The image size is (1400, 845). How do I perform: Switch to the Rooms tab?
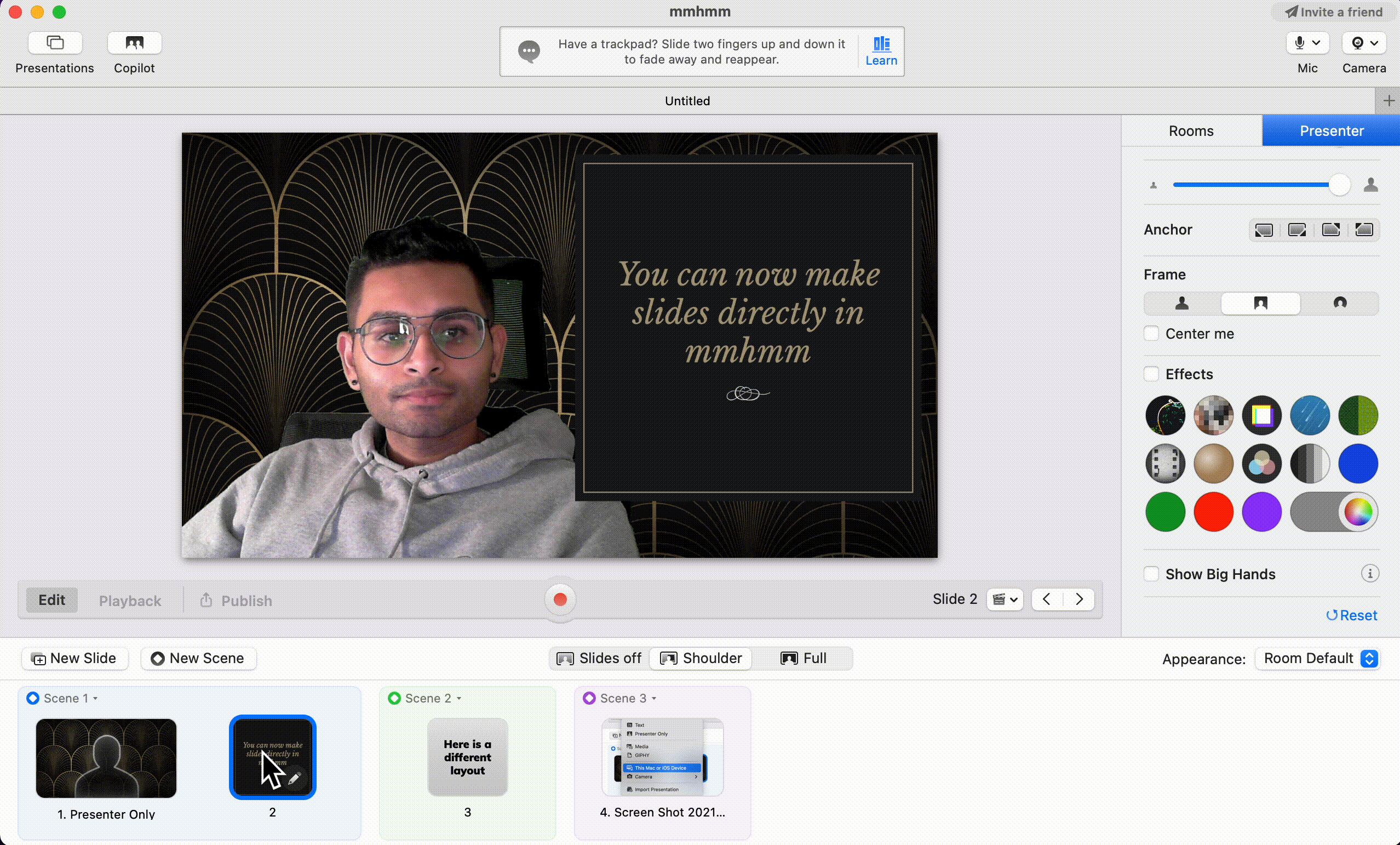1192,131
